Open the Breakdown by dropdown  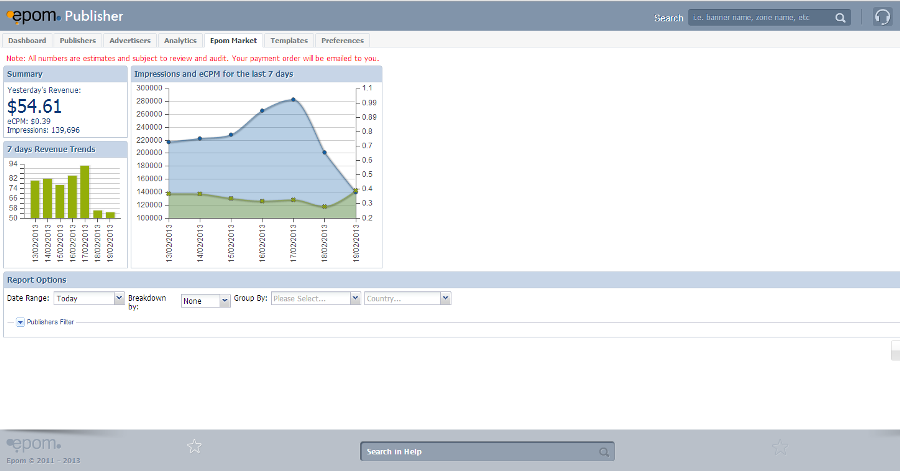tap(206, 300)
